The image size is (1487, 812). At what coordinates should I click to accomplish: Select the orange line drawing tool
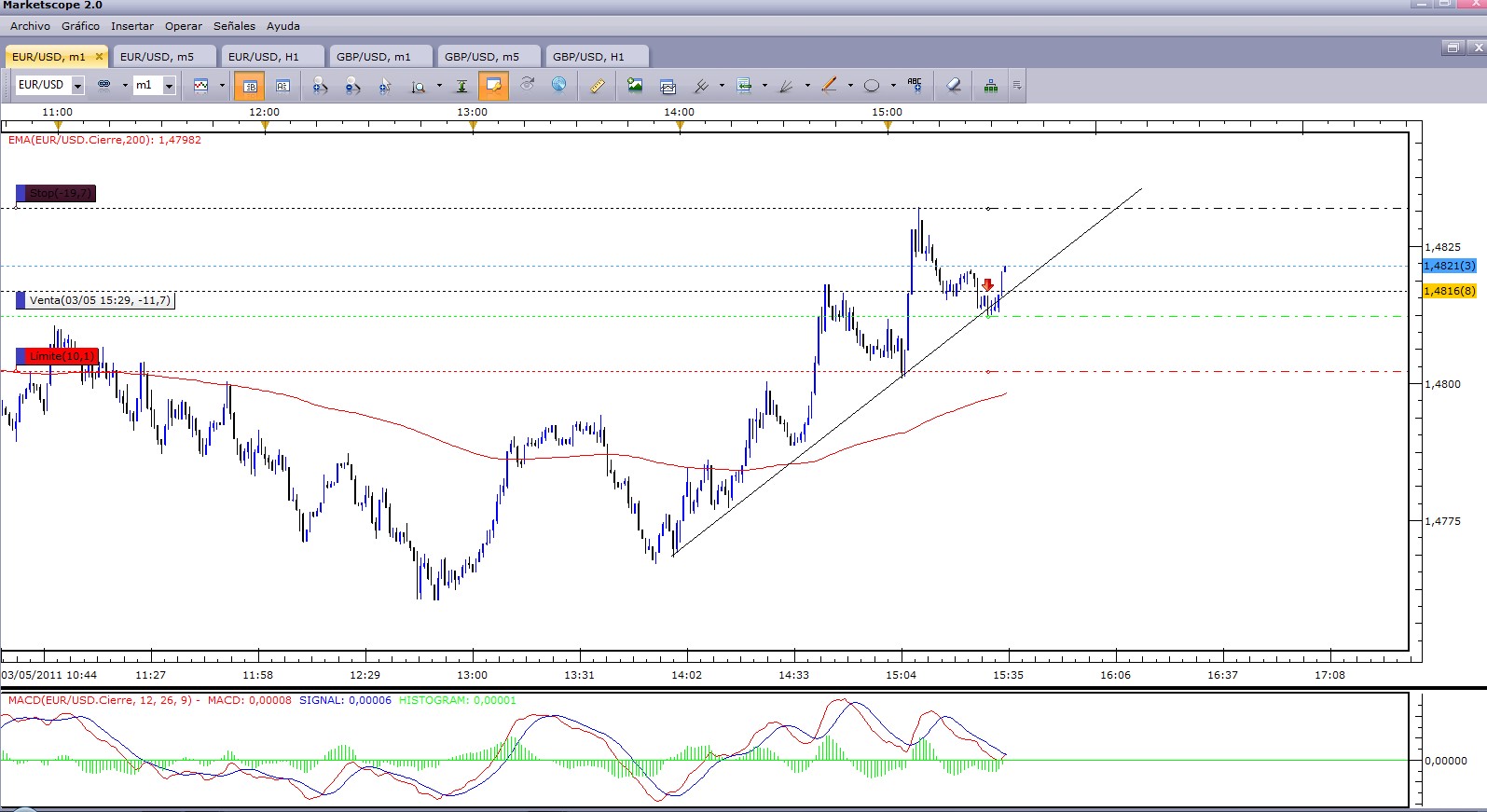tap(829, 86)
